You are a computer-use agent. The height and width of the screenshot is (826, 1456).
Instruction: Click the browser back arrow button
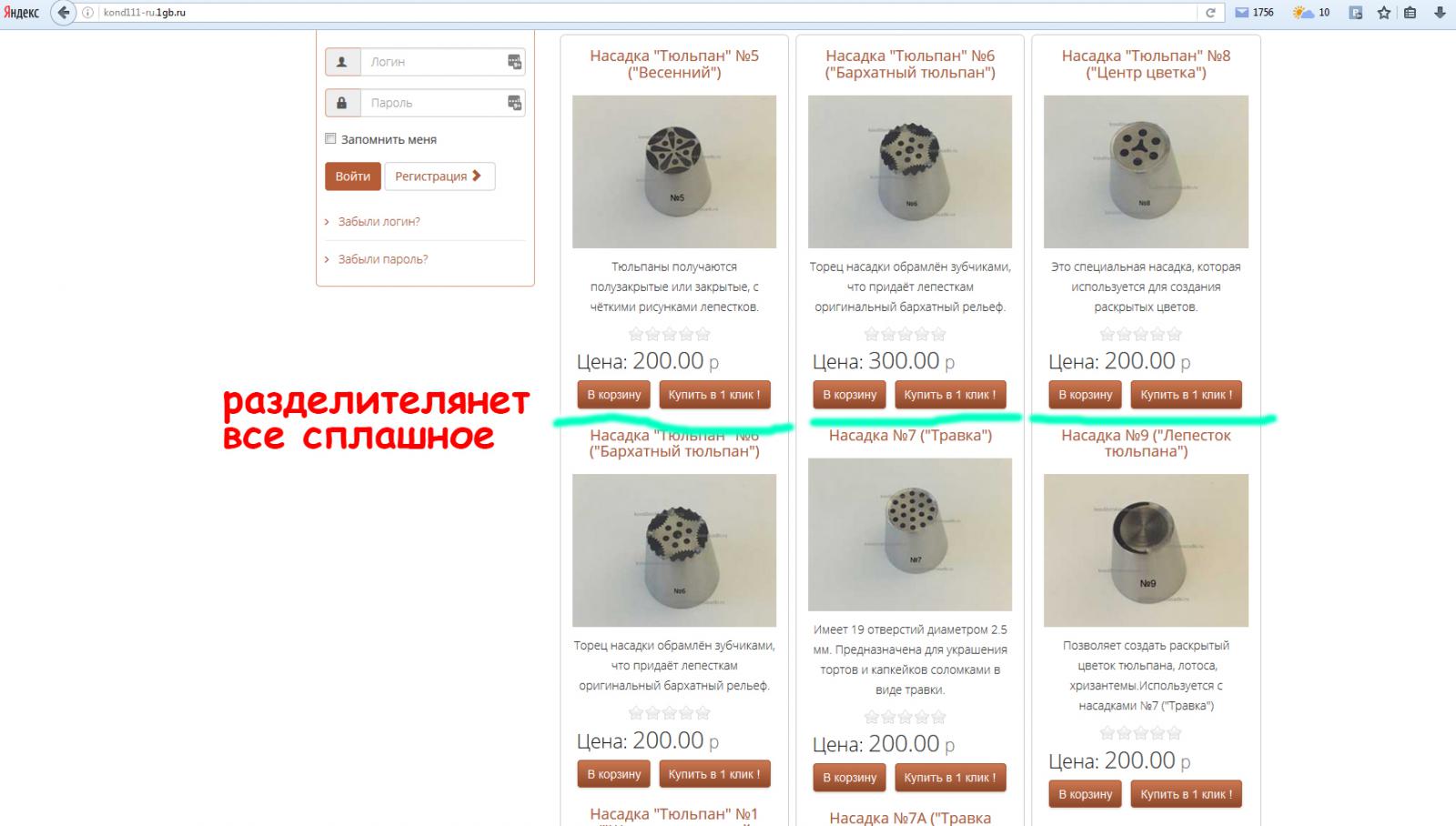click(x=63, y=13)
